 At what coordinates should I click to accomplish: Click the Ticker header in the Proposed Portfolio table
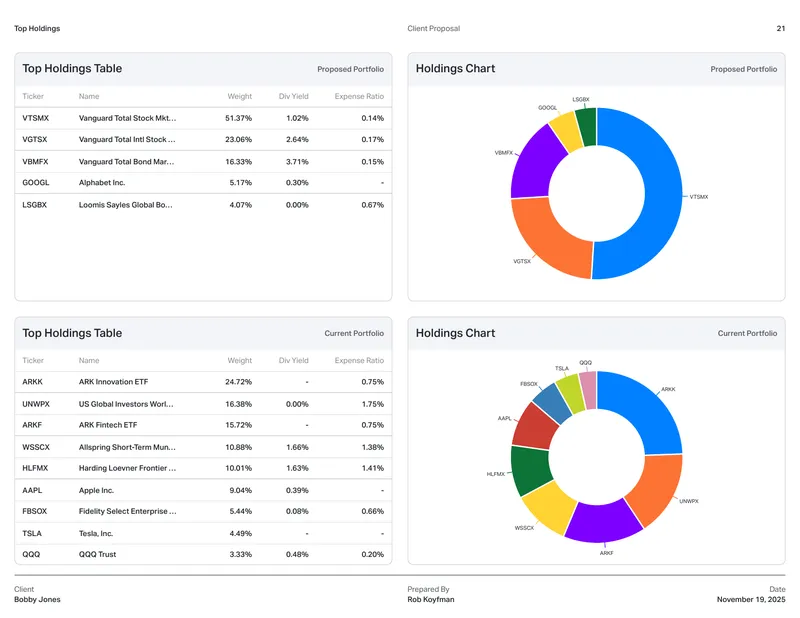point(33,96)
